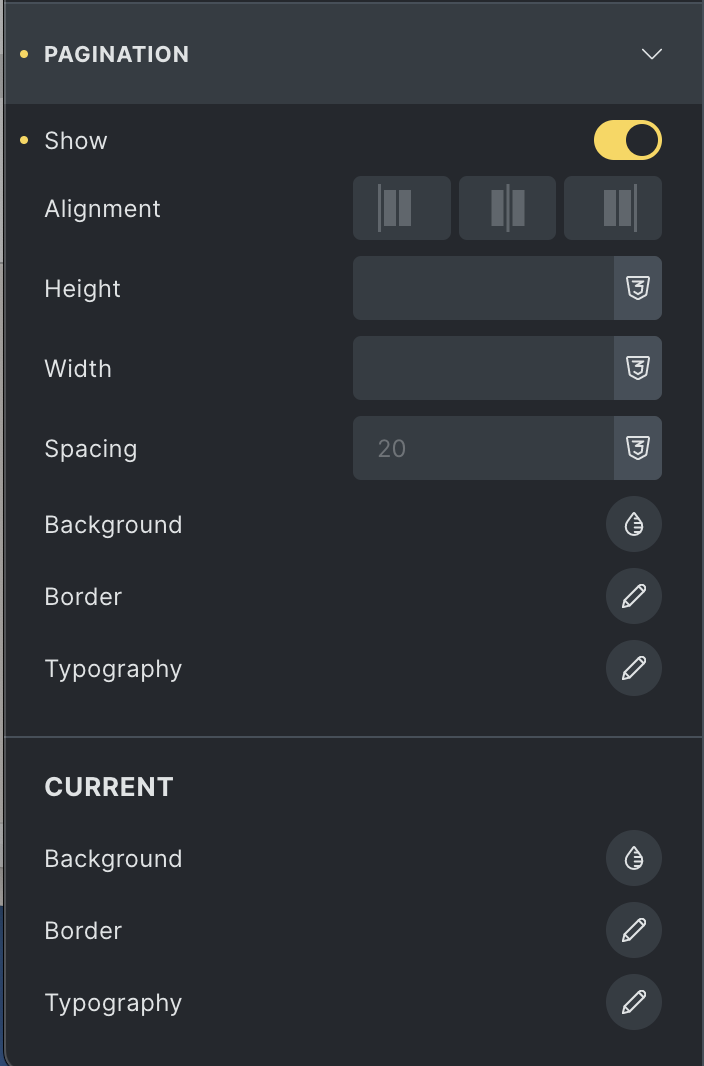Collapse the Pagination section chevron
The width and height of the screenshot is (704, 1066).
coord(652,54)
